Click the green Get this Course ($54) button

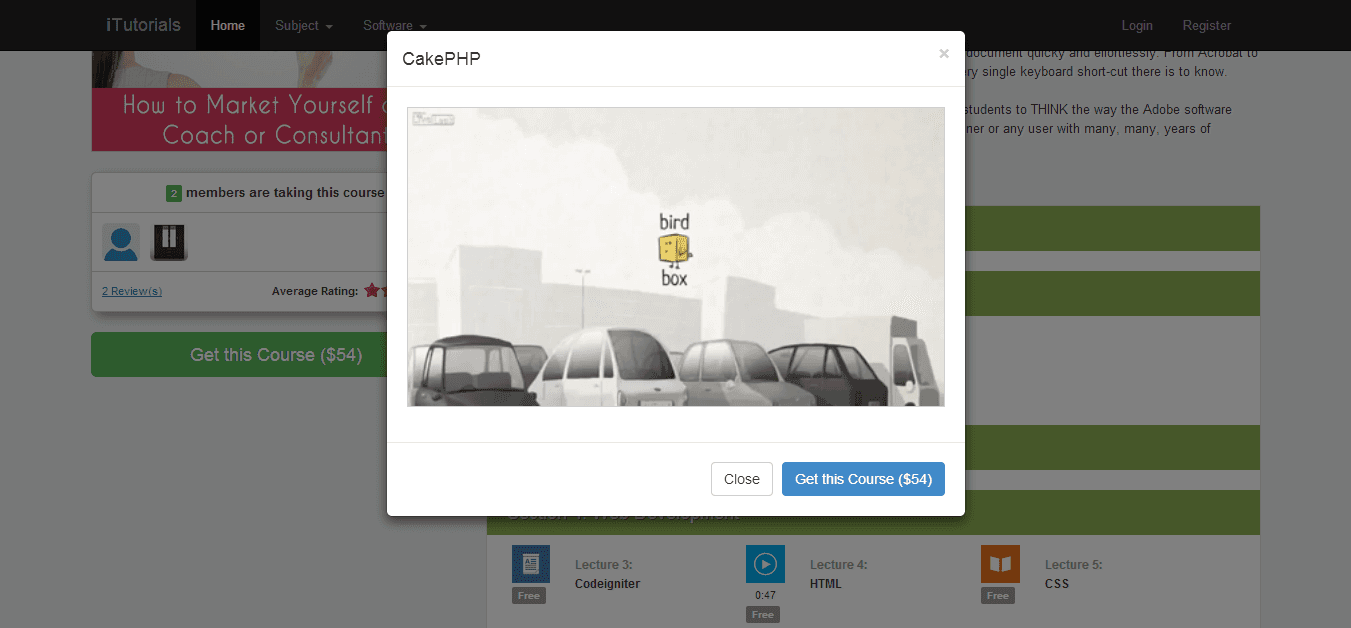pos(239,355)
